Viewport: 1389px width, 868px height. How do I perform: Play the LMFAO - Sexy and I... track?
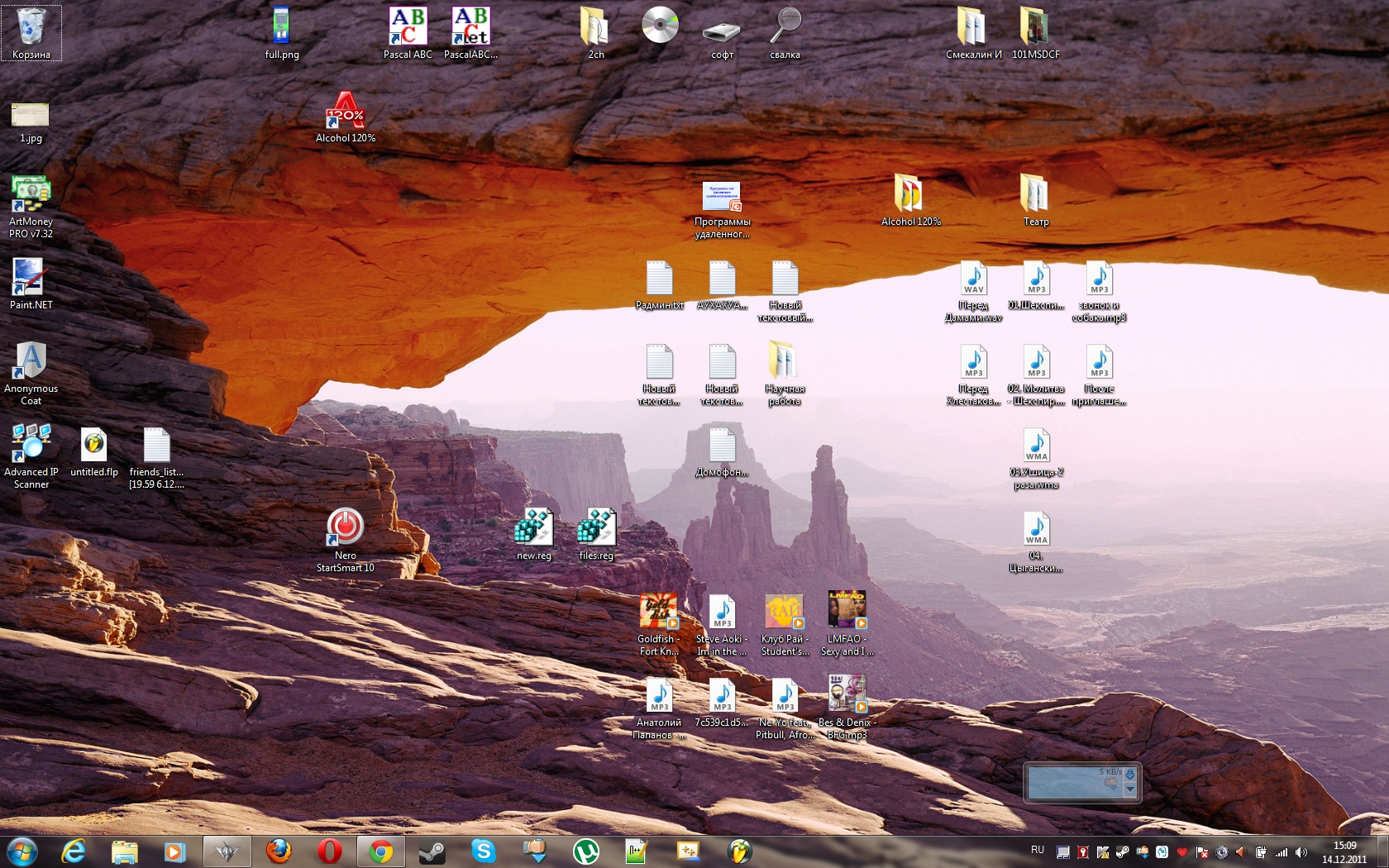click(x=847, y=623)
